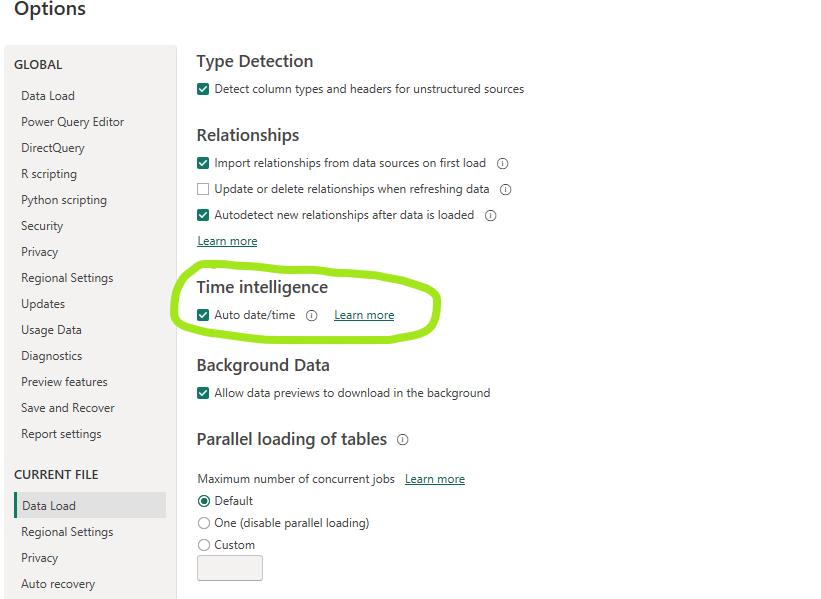The height and width of the screenshot is (599, 821).
Task: Open Learn more link under Relationships
Action: point(227,241)
